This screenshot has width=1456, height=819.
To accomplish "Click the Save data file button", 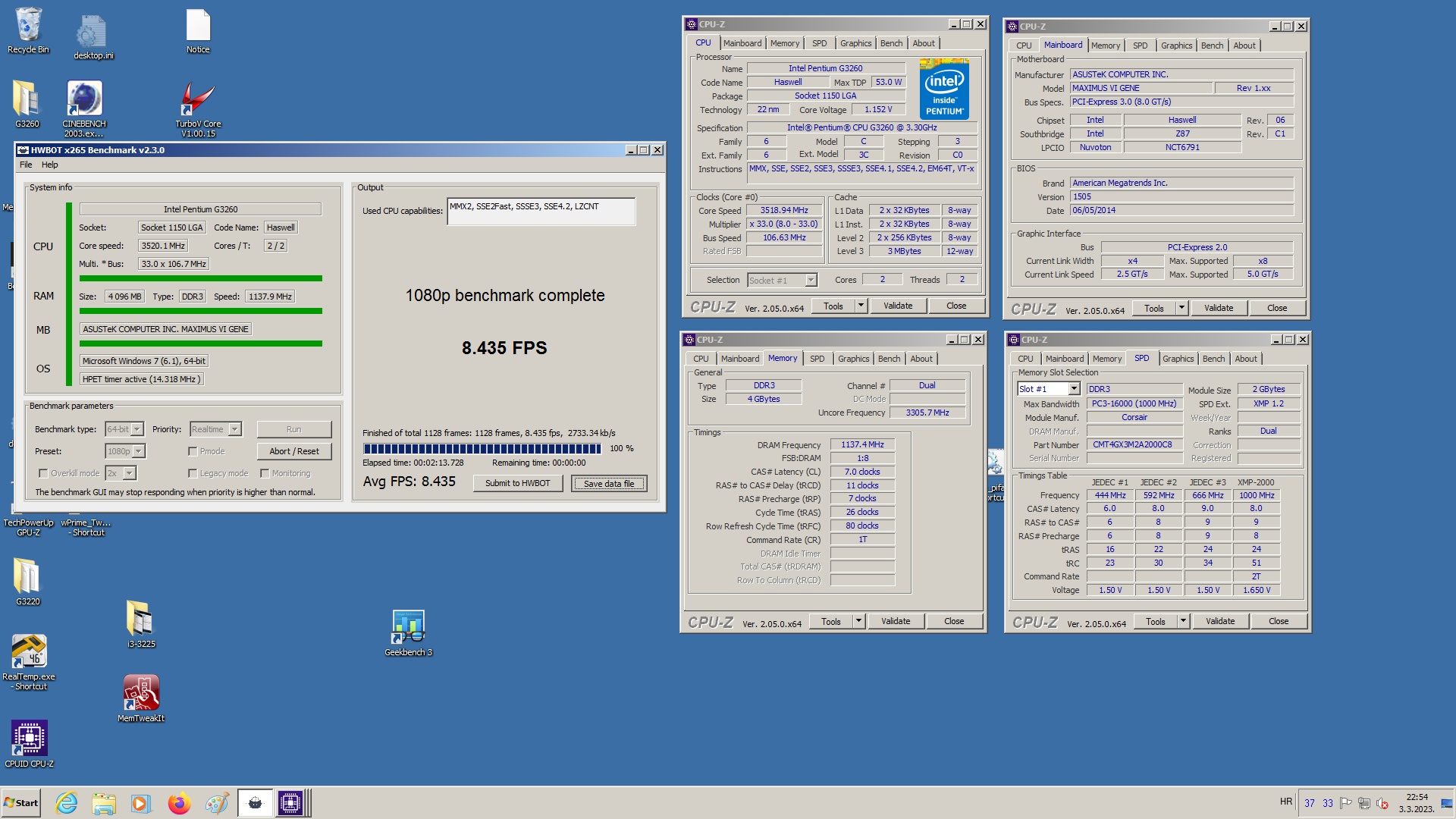I will click(x=609, y=484).
